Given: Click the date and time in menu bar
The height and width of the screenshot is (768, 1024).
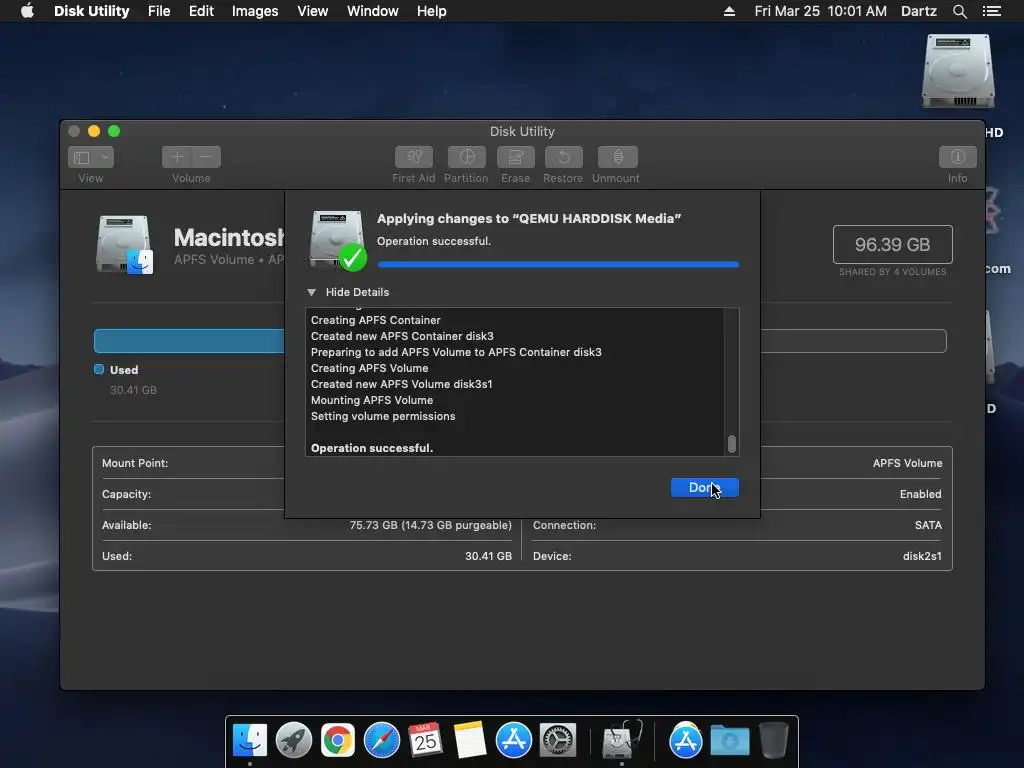Looking at the screenshot, I should pyautogui.click(x=820, y=11).
